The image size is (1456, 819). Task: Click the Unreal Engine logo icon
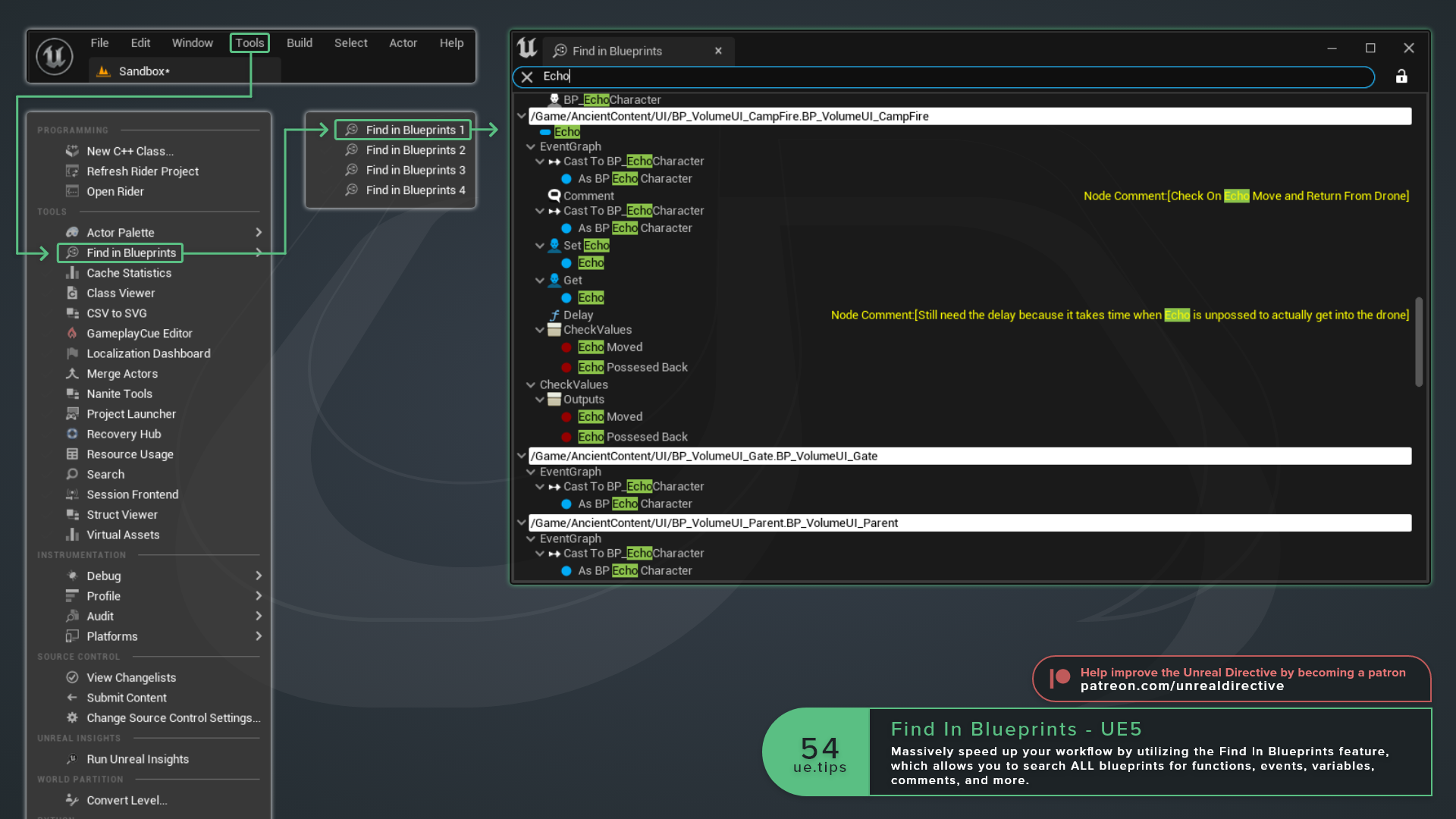click(55, 56)
